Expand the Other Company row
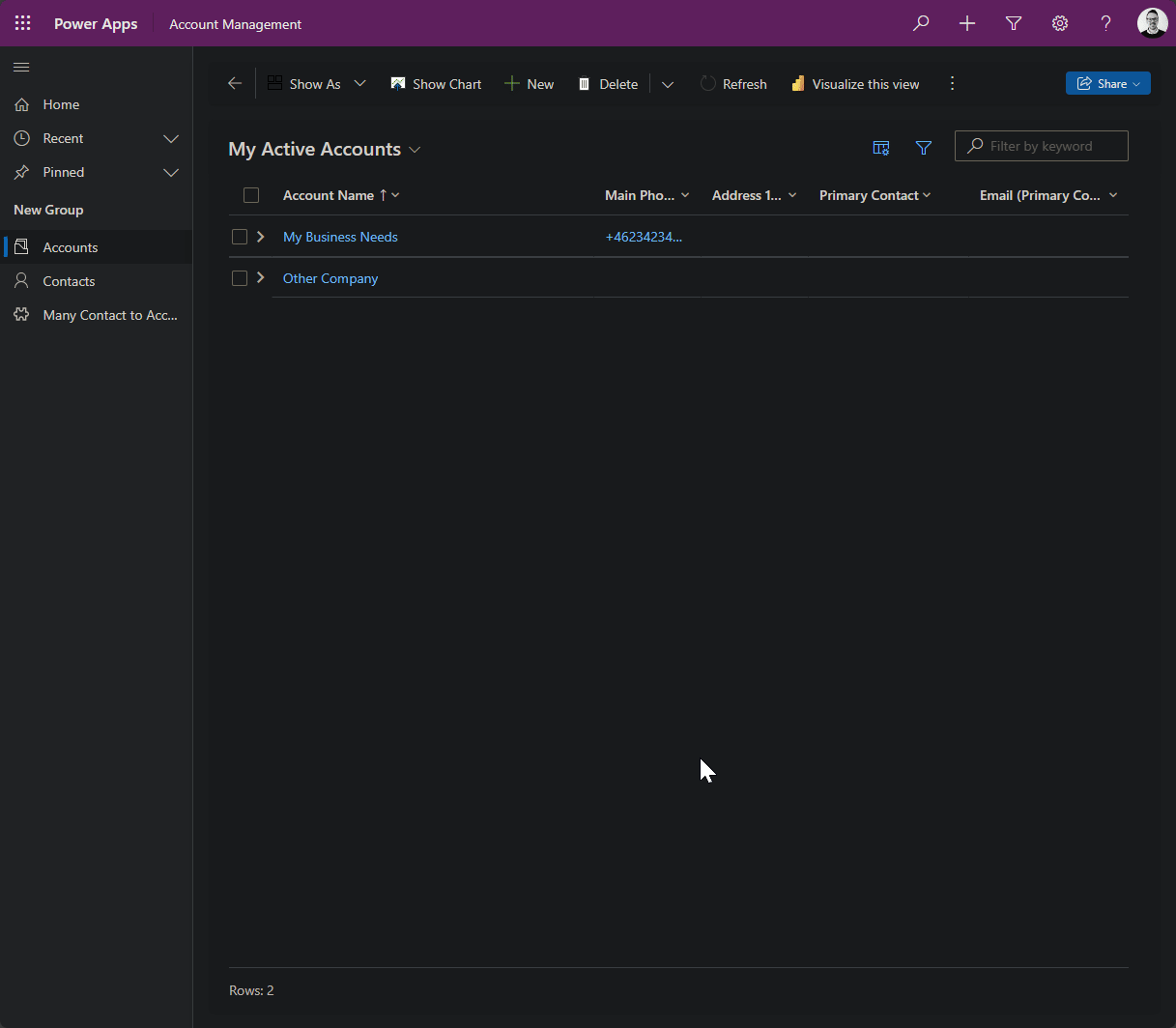1176x1028 pixels. pyautogui.click(x=261, y=278)
